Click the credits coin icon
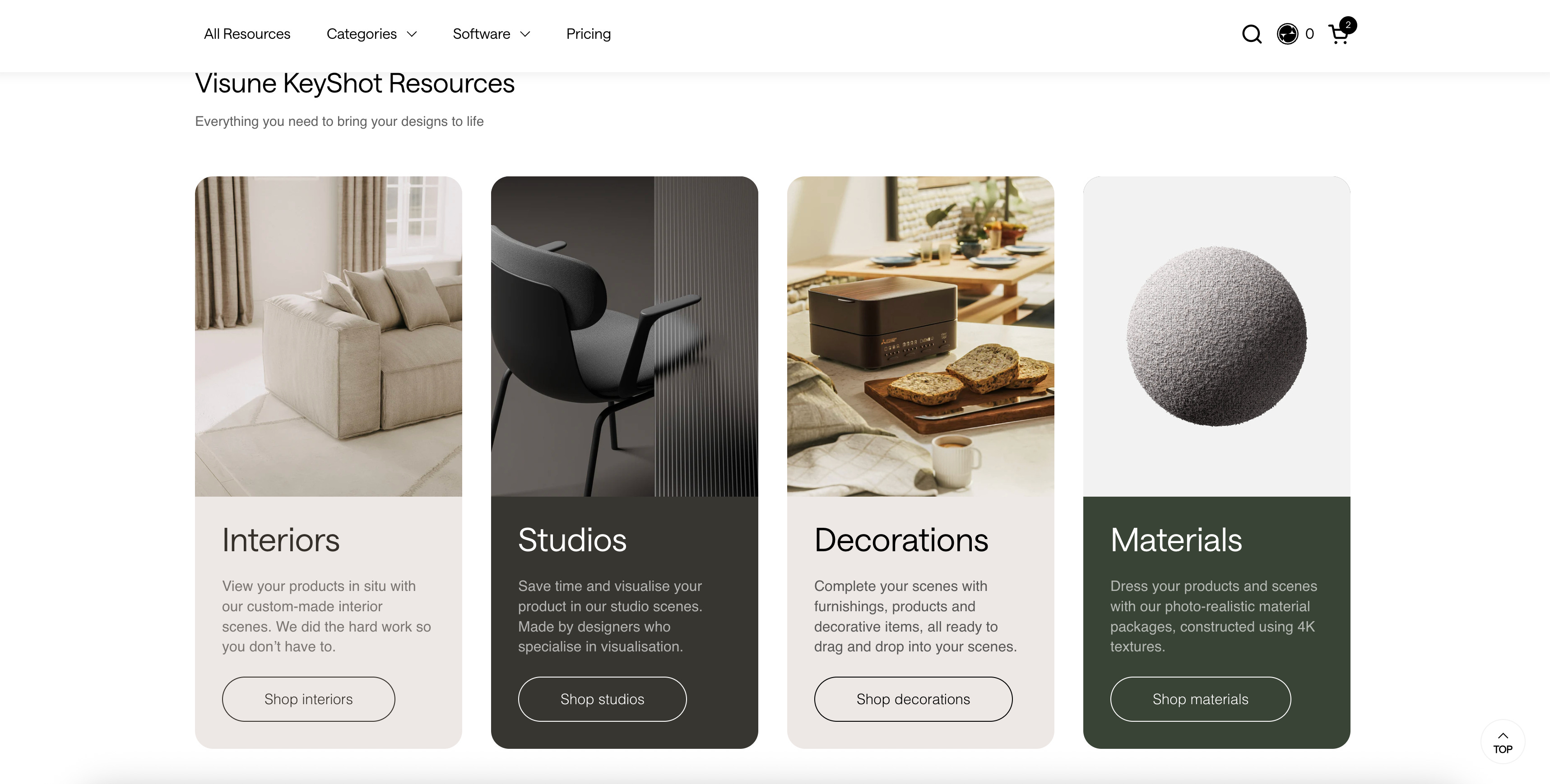 click(x=1287, y=34)
